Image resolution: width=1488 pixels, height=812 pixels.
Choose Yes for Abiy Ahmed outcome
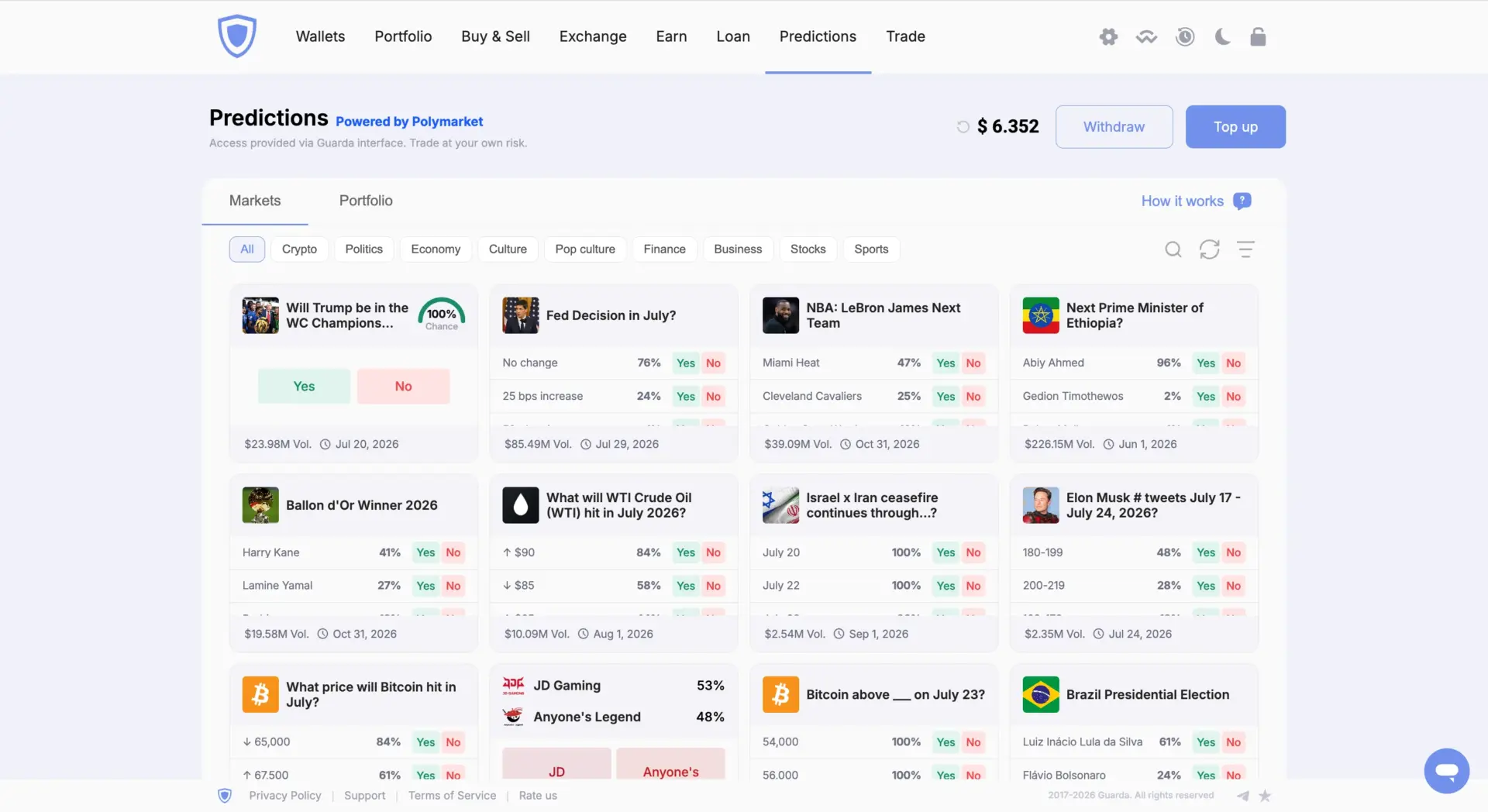coord(1205,363)
